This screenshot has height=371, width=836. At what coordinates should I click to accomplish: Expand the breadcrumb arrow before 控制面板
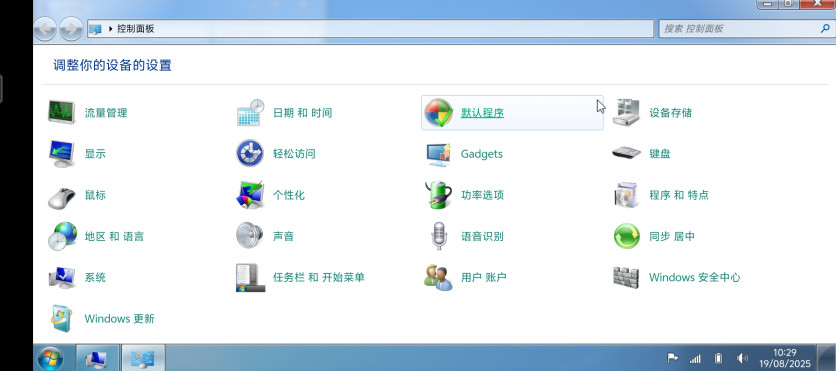click(x=110, y=29)
